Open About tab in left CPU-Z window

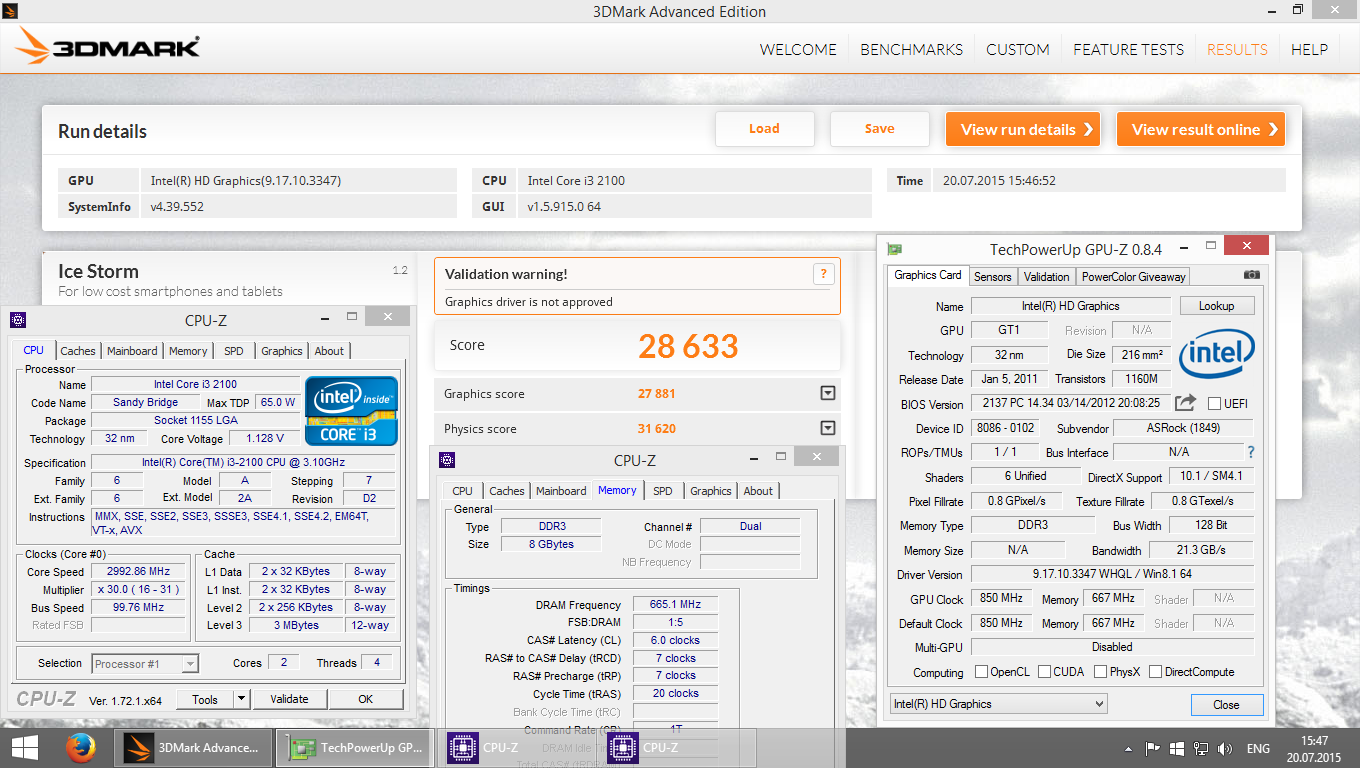(x=329, y=351)
